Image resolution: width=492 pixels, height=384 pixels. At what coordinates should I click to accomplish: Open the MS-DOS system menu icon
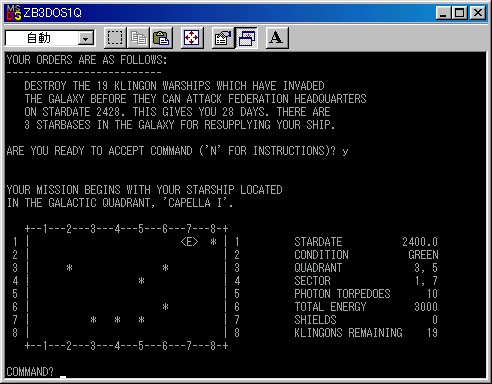coord(13,13)
